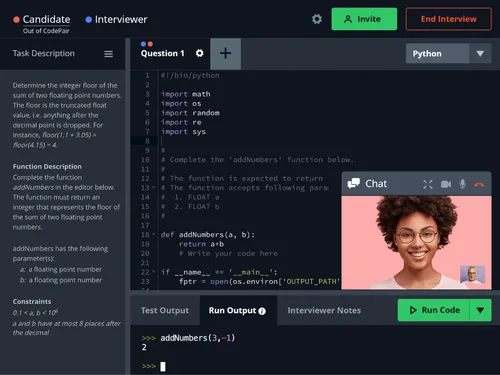This screenshot has width=500, height=375.
Task: Click the 'Function Description' heading
Action: 47,166
